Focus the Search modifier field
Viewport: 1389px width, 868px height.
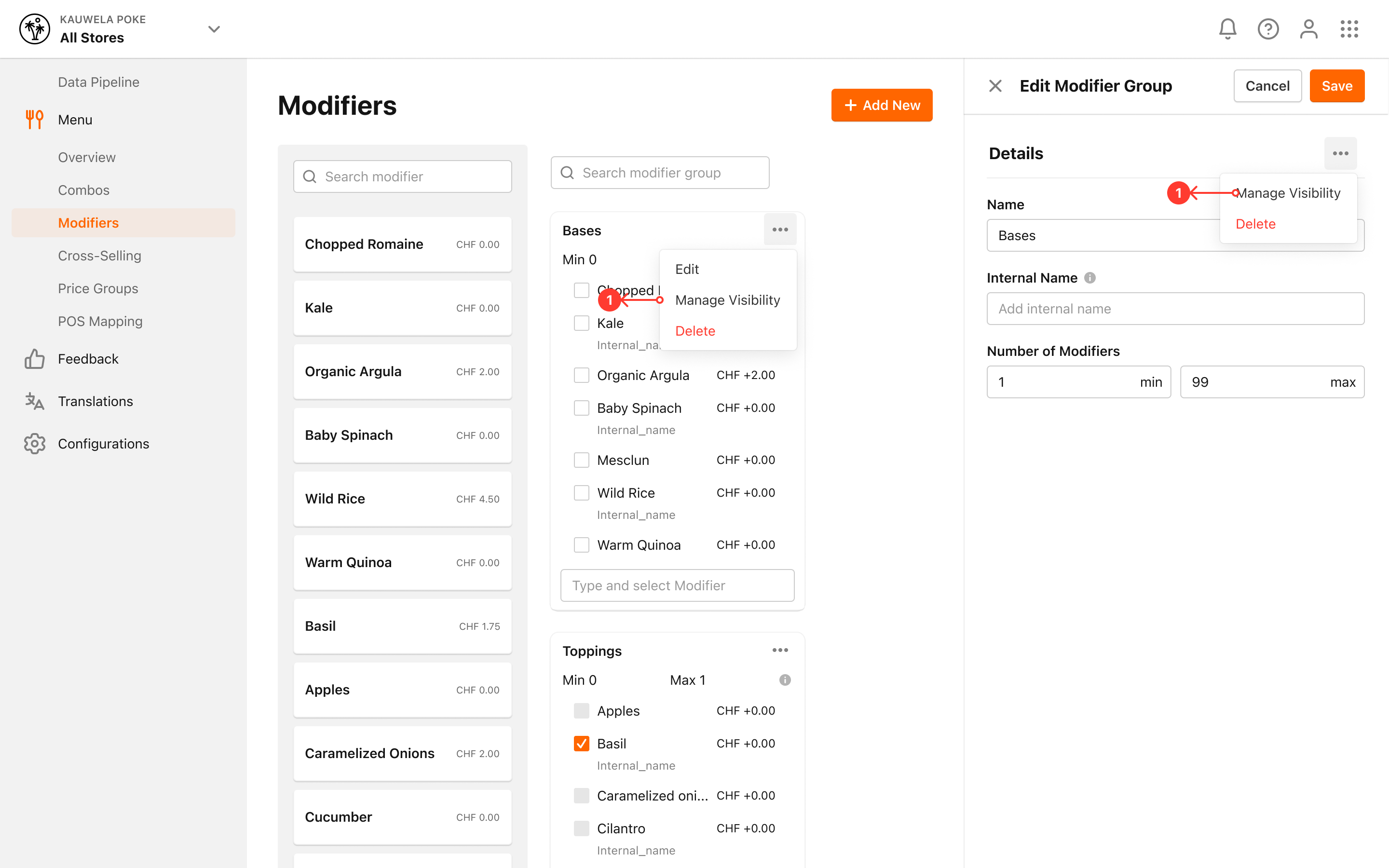[402, 176]
